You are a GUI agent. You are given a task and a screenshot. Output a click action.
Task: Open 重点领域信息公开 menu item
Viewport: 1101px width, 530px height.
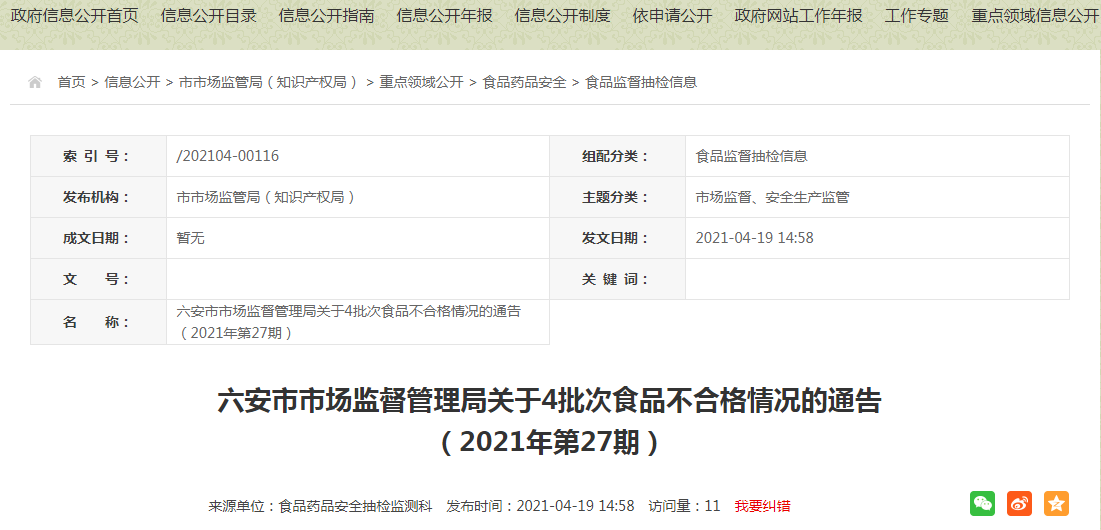pyautogui.click(x=1035, y=15)
